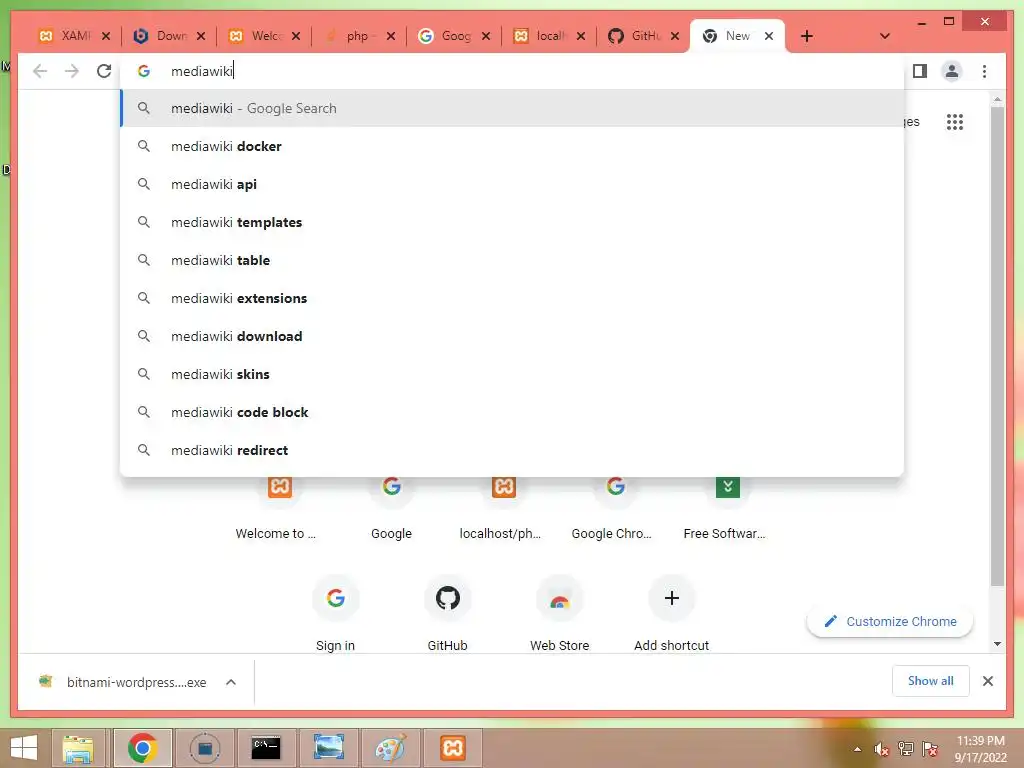Select the 'mediawiki docker' suggestion
The width and height of the screenshot is (1024, 768).
coord(513,146)
